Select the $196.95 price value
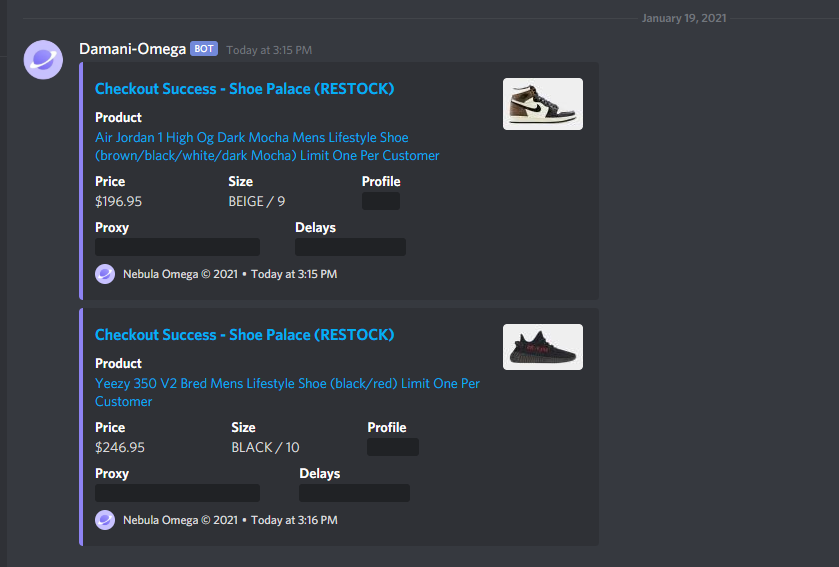The width and height of the screenshot is (839, 567). tap(118, 201)
